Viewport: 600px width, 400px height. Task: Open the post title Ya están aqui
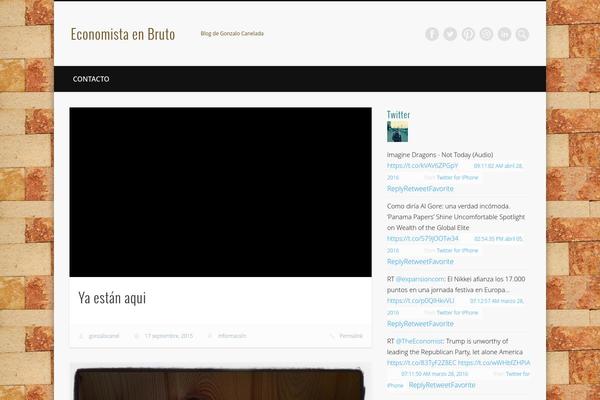[112, 298]
